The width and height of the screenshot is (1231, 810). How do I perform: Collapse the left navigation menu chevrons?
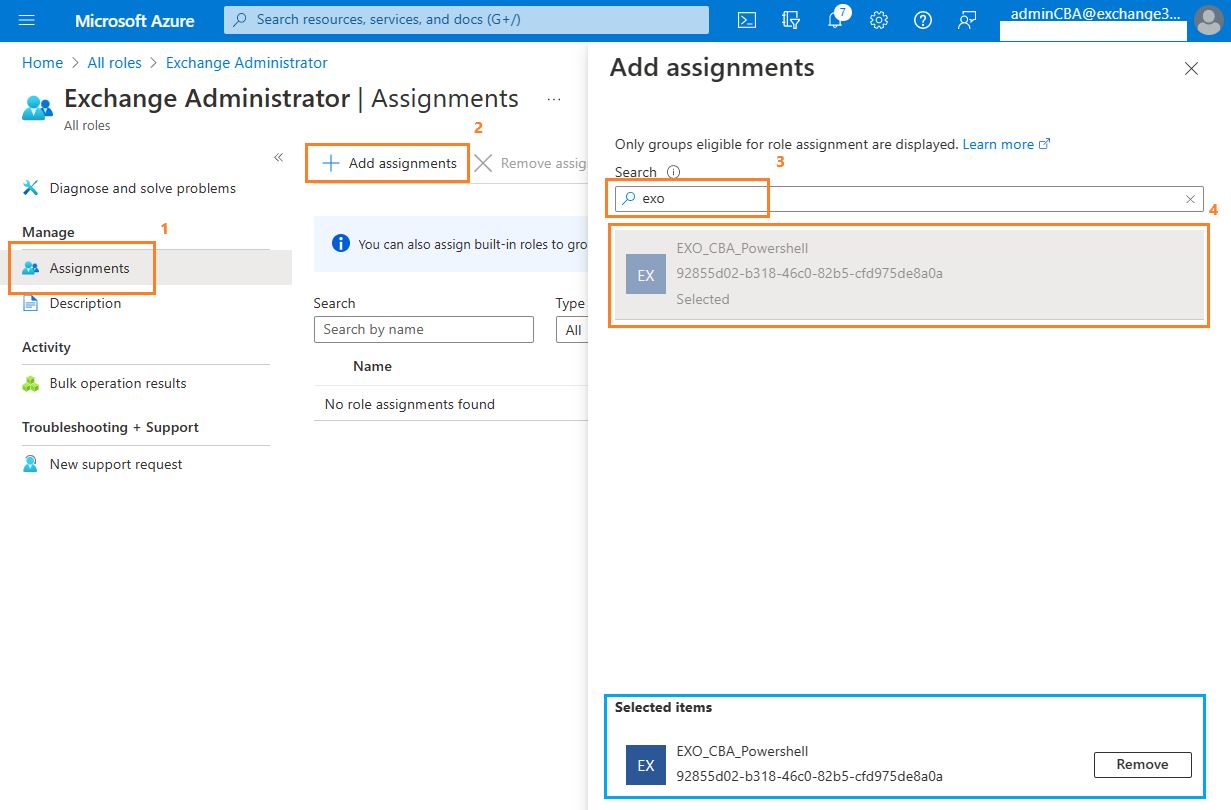tap(279, 157)
